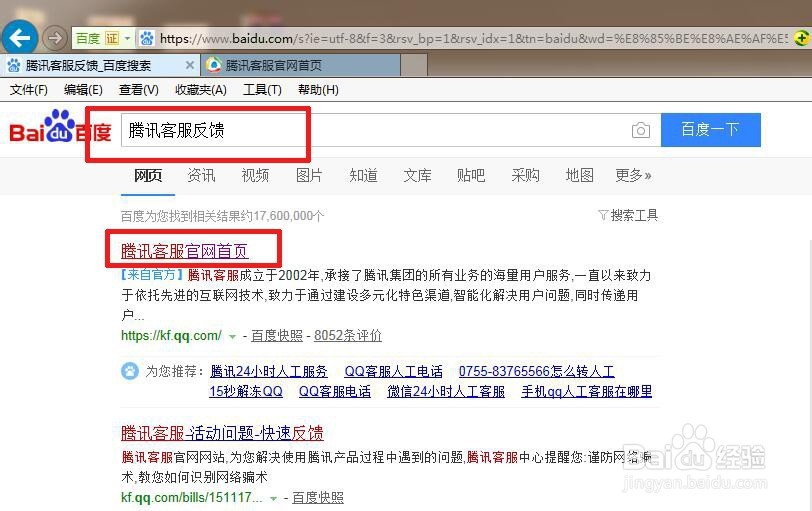
Task: Open a new blank browser tab
Action: [413, 65]
